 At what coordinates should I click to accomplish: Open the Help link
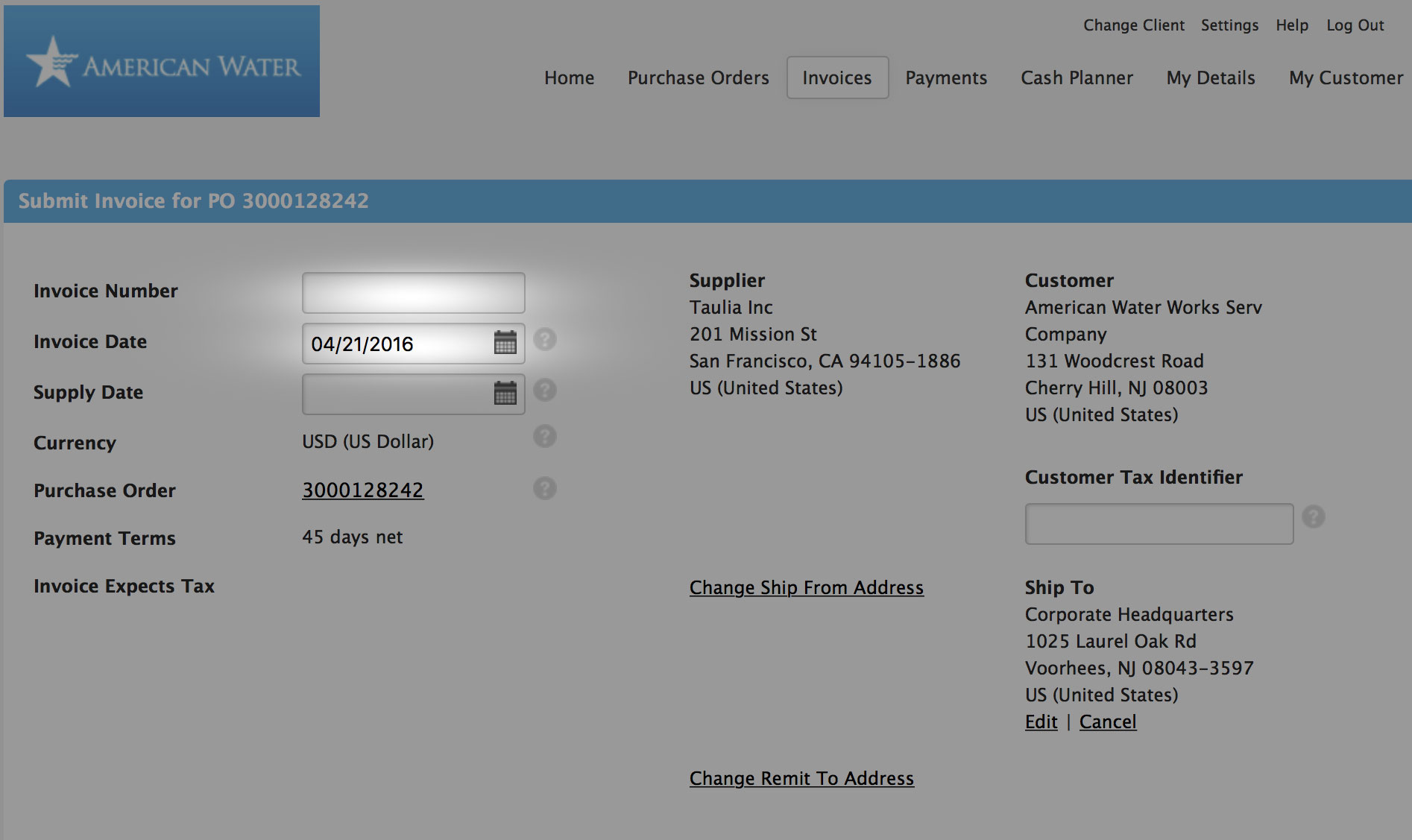pyautogui.click(x=1292, y=25)
